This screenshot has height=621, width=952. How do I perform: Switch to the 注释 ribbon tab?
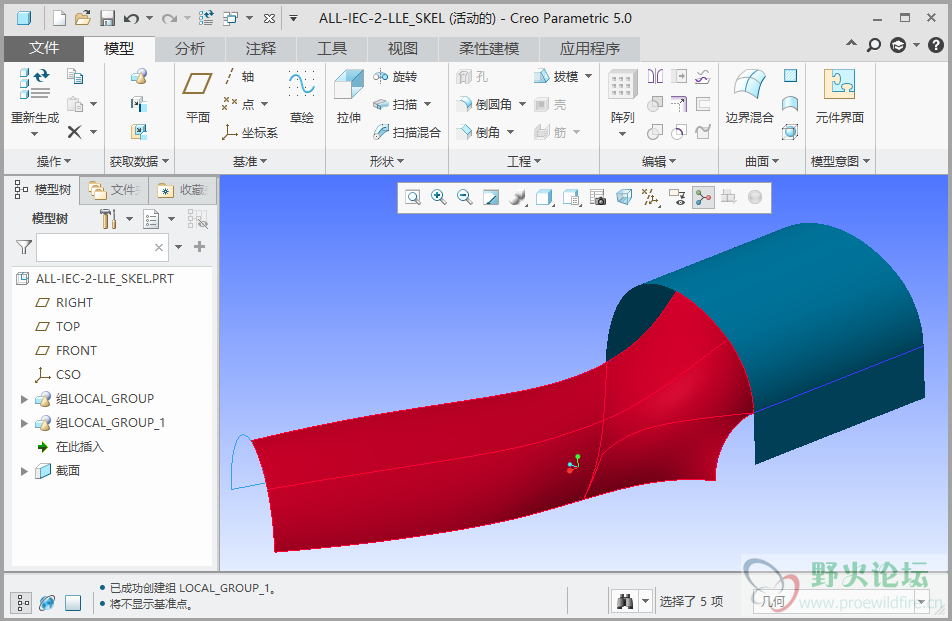(x=261, y=49)
